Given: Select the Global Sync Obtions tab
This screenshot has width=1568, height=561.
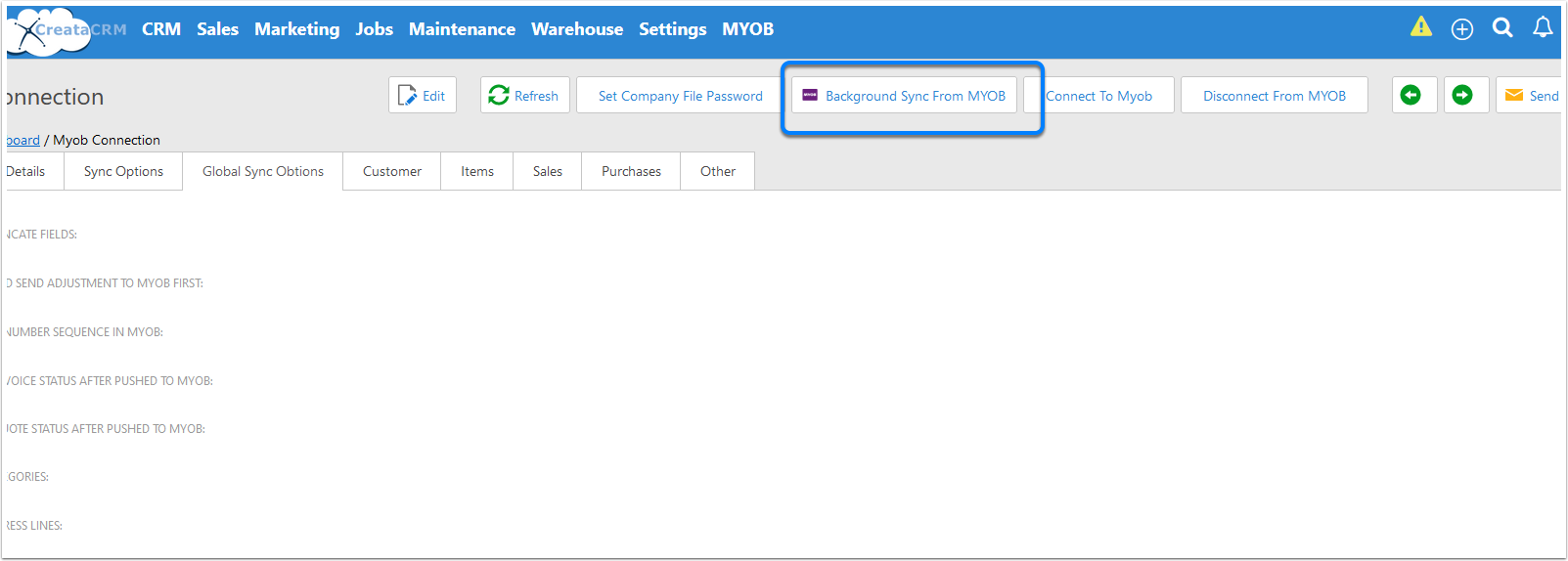Looking at the screenshot, I should pos(263,171).
